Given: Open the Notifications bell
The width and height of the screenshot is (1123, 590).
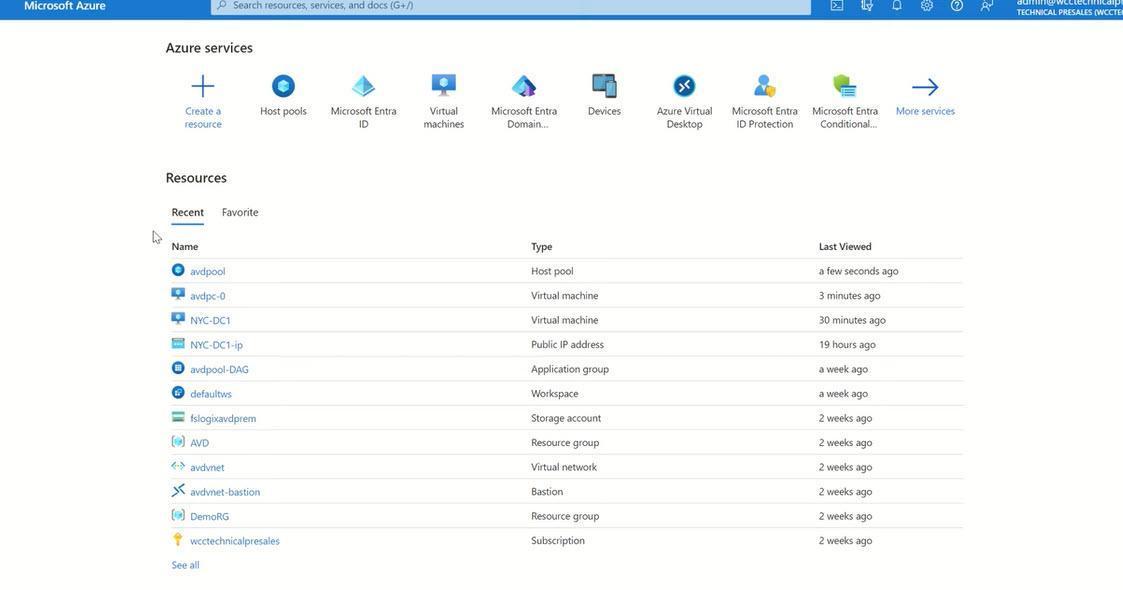Looking at the screenshot, I should 896,6.
